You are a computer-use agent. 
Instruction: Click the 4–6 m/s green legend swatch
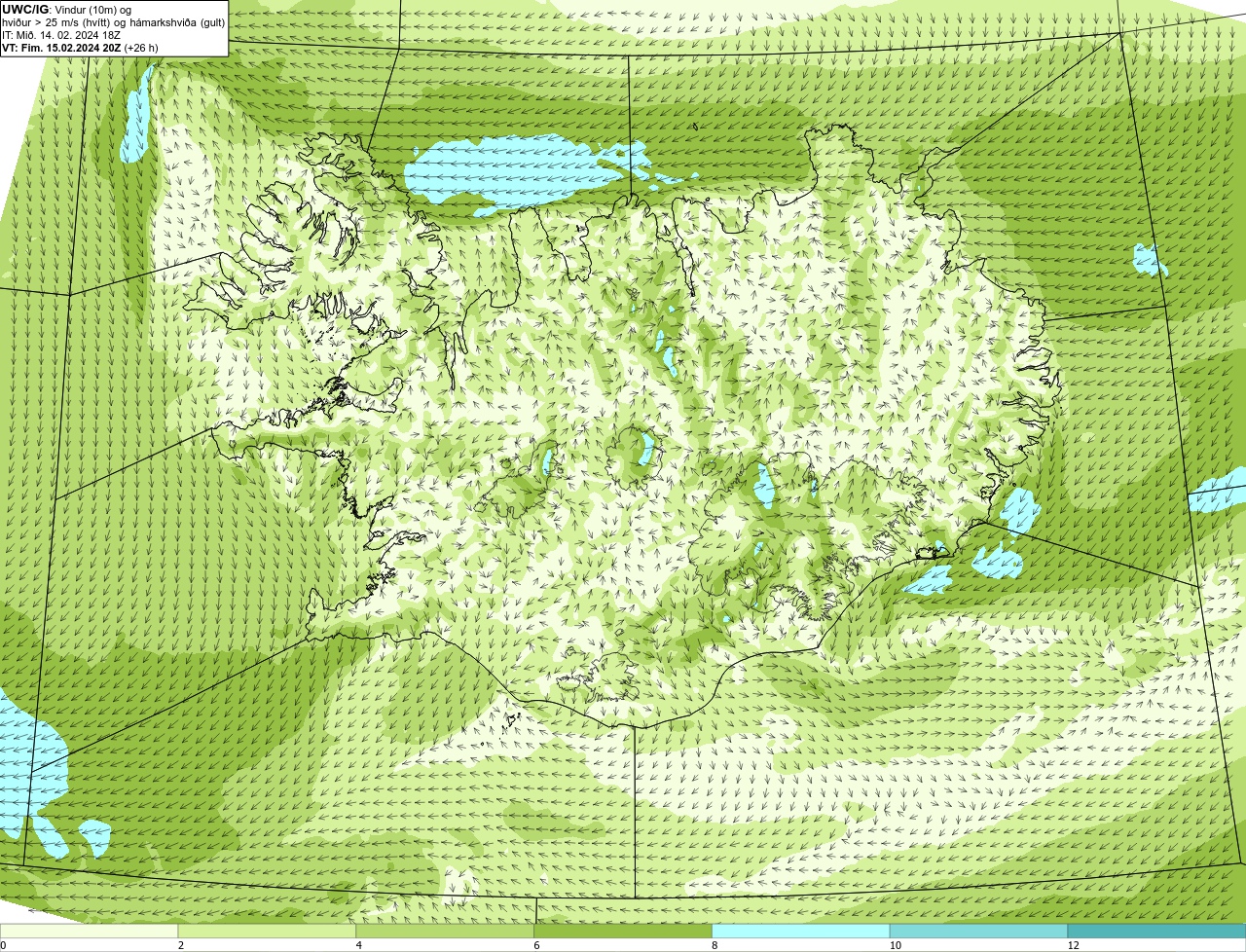tap(446, 931)
